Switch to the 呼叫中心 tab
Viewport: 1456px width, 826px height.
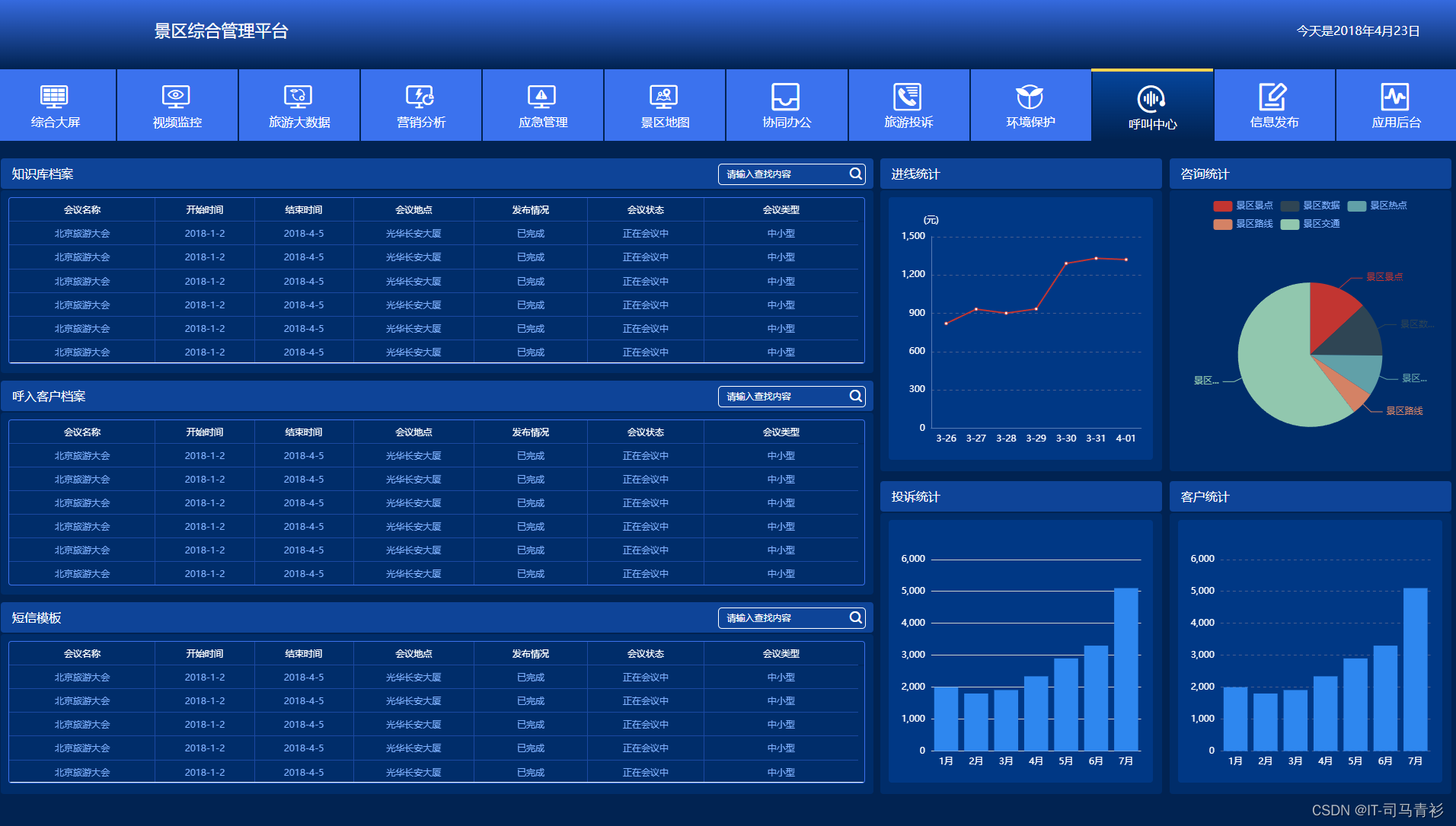(1152, 105)
